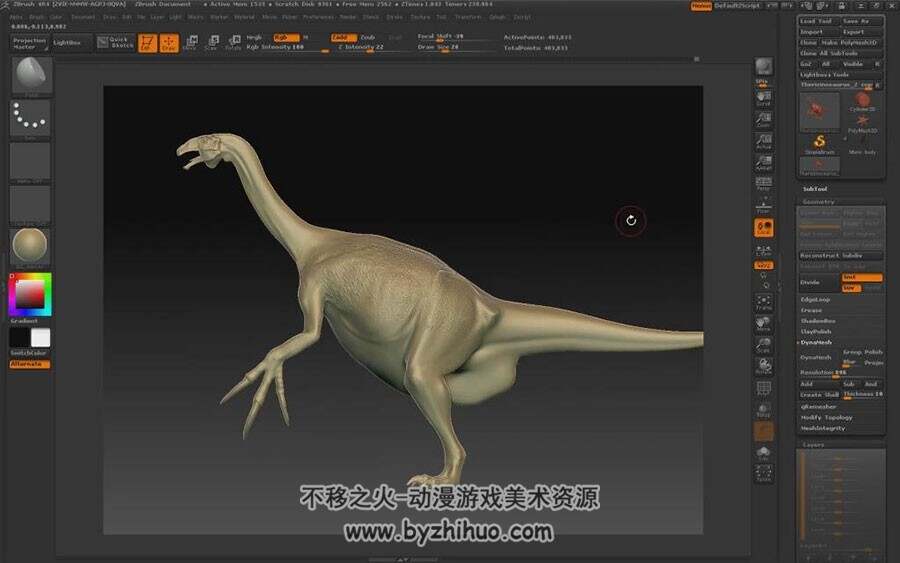
Task: Open the Zplugin menu
Action: coord(497,17)
